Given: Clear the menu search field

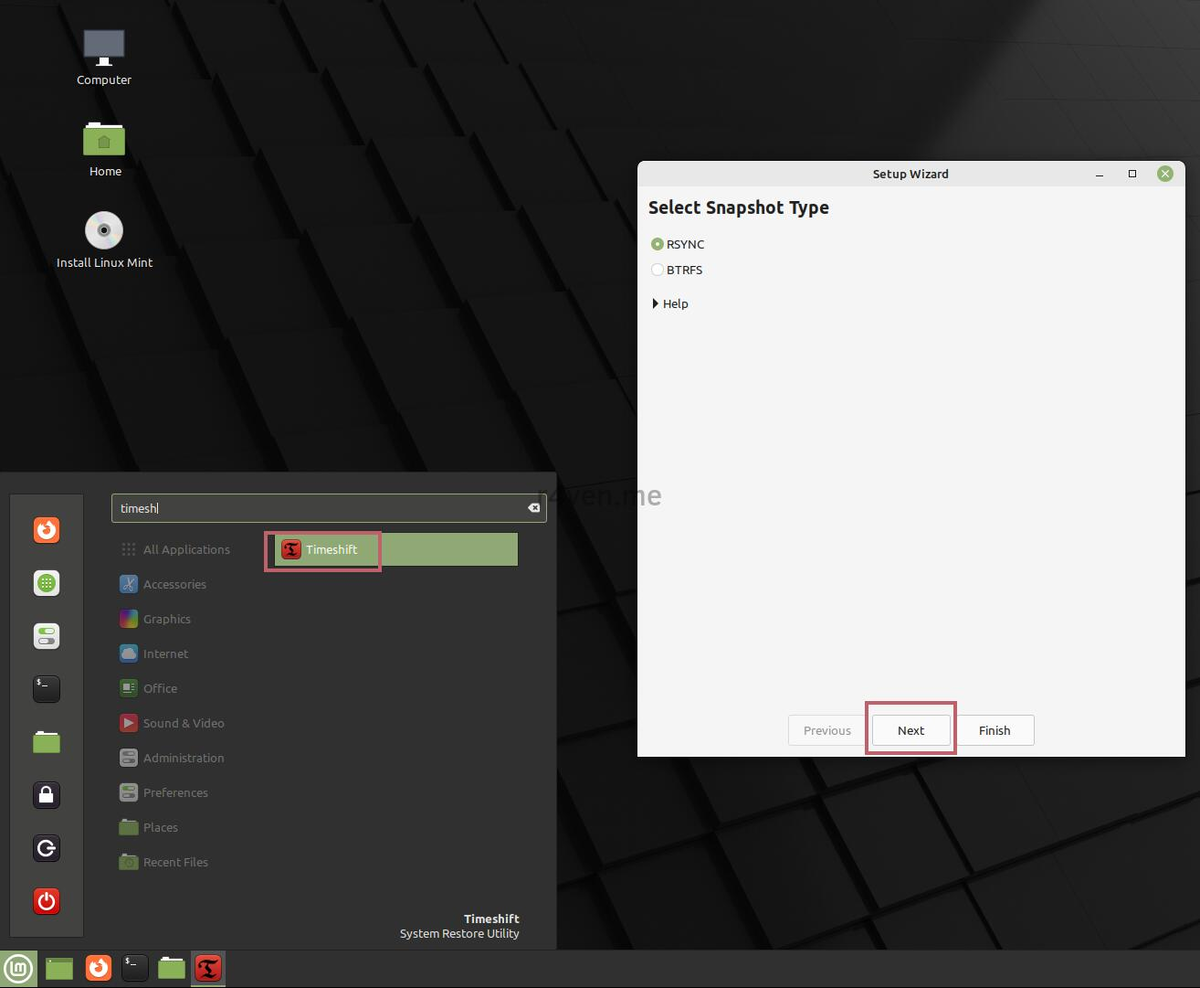Looking at the screenshot, I should pyautogui.click(x=534, y=508).
